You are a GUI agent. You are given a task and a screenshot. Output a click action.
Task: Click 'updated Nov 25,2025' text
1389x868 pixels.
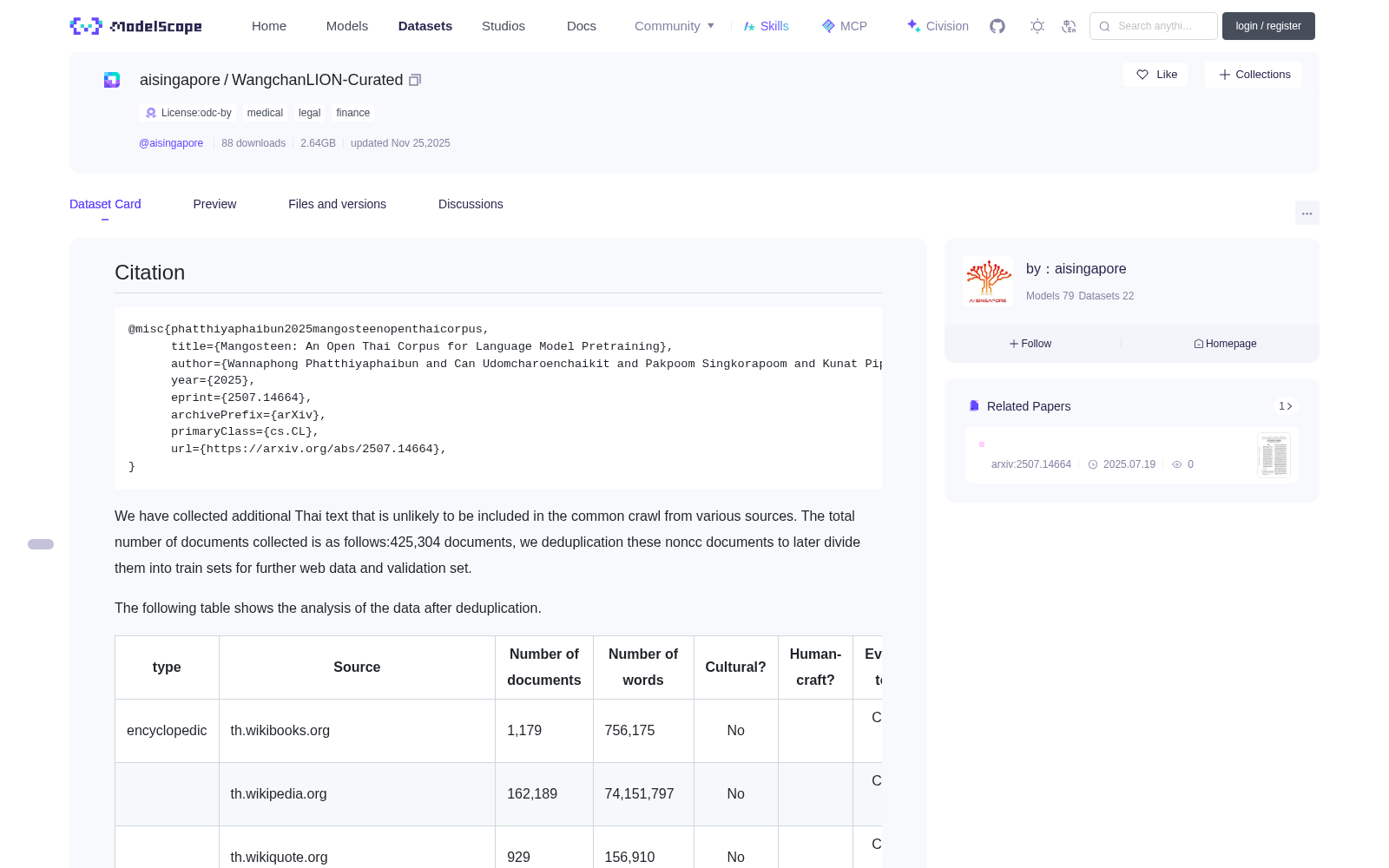tap(400, 143)
